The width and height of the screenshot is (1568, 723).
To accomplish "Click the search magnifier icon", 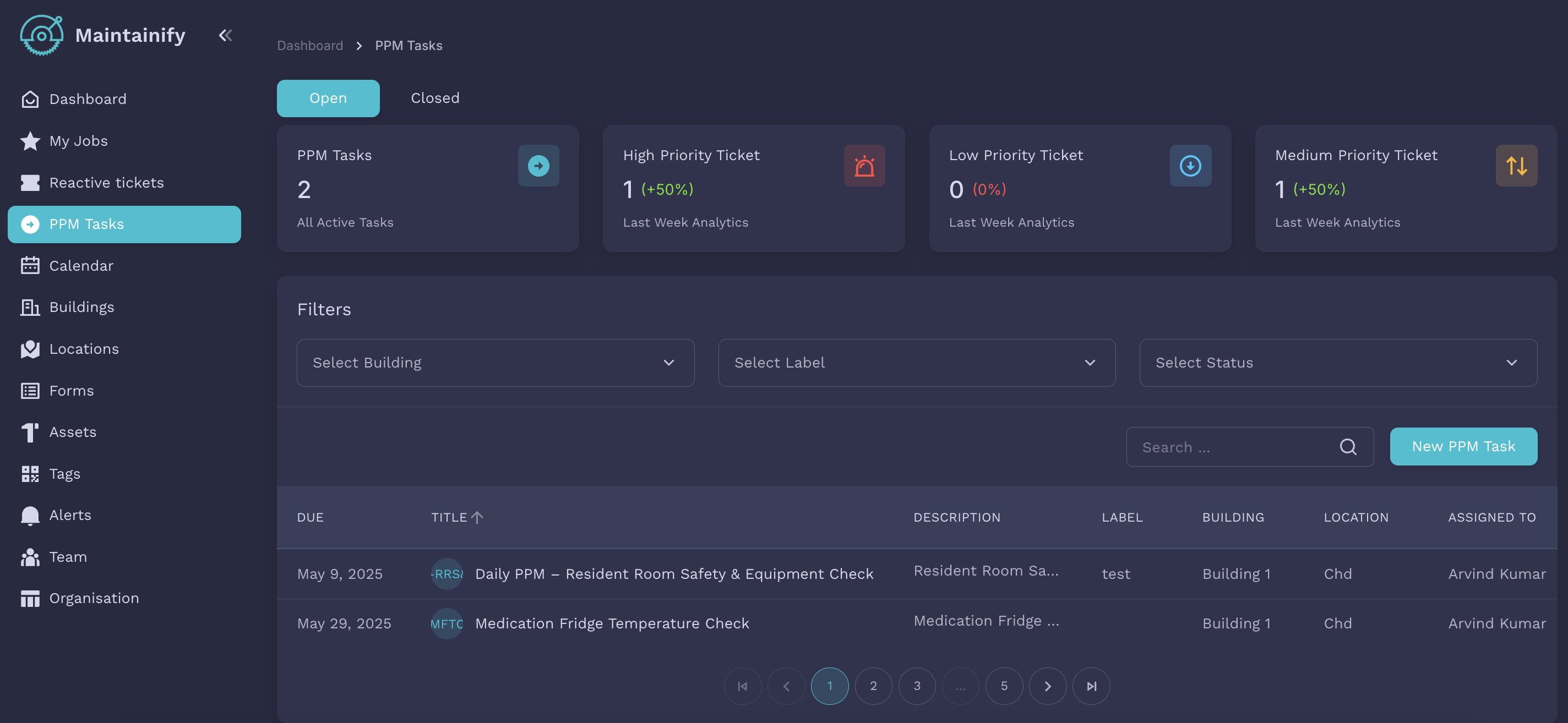I will 1349,446.
